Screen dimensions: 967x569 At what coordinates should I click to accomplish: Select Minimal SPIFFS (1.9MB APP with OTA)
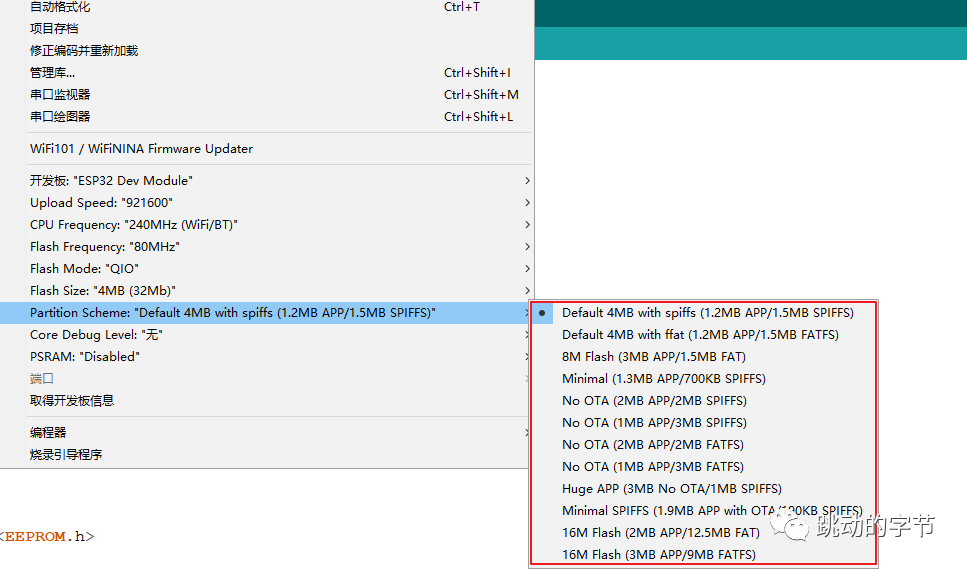(704, 510)
